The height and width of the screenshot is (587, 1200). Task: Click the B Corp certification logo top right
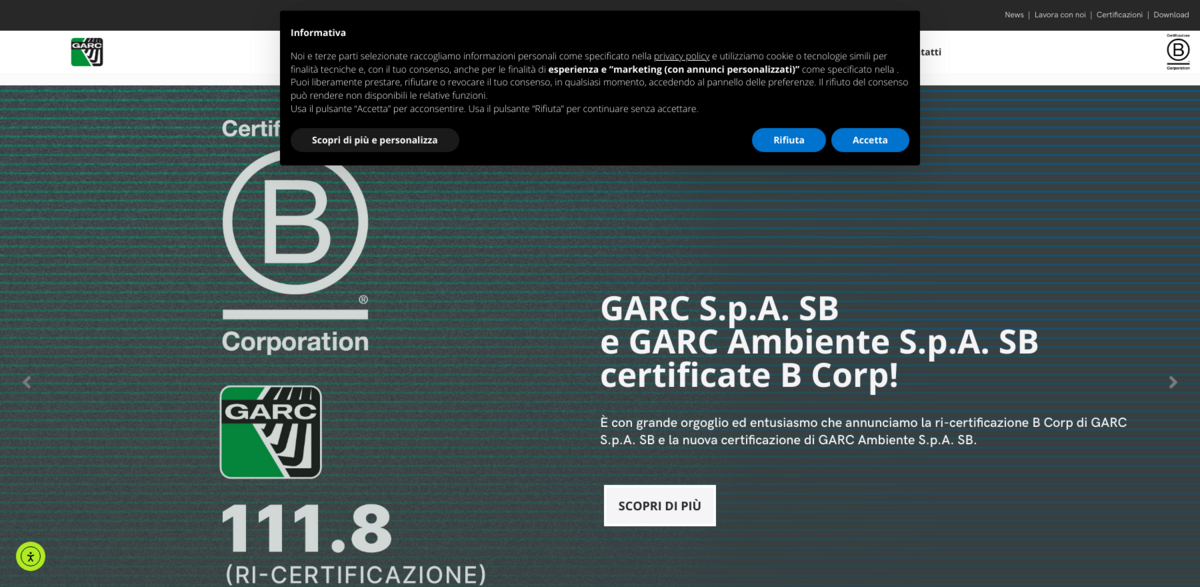click(1177, 53)
